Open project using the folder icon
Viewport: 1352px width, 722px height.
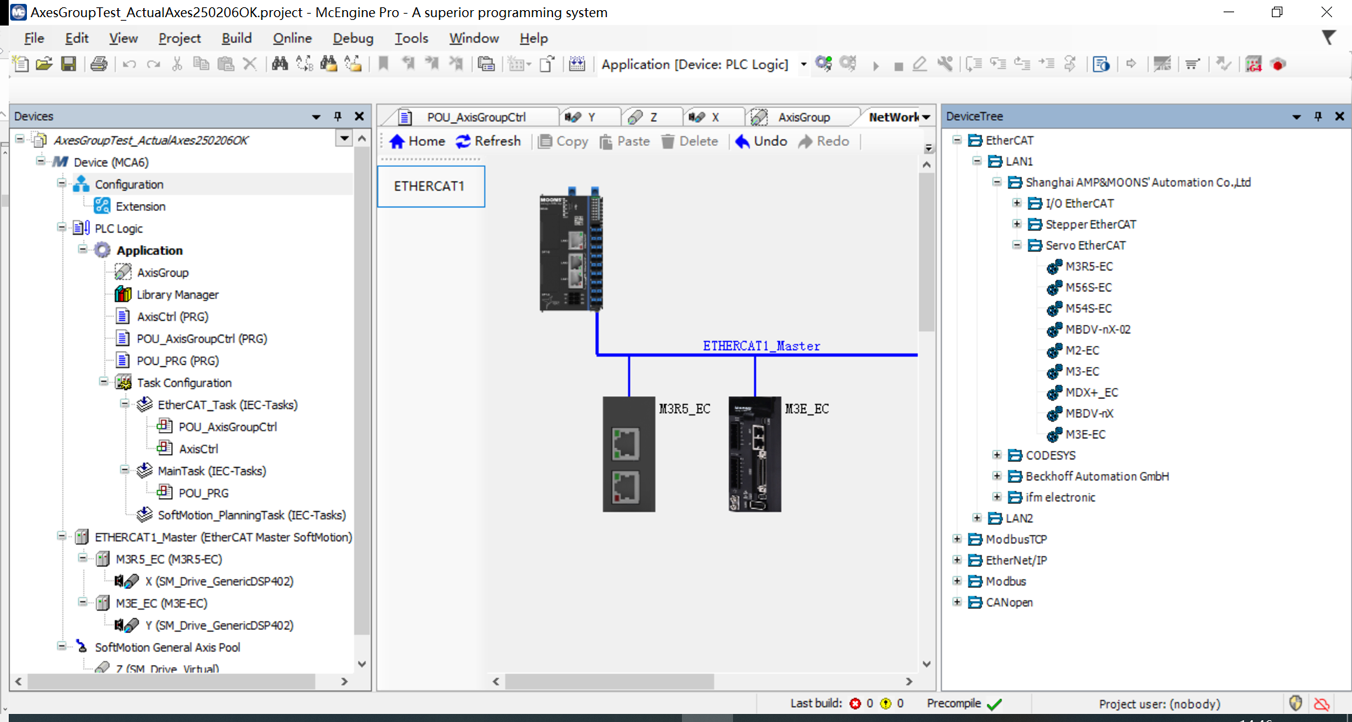click(x=44, y=64)
